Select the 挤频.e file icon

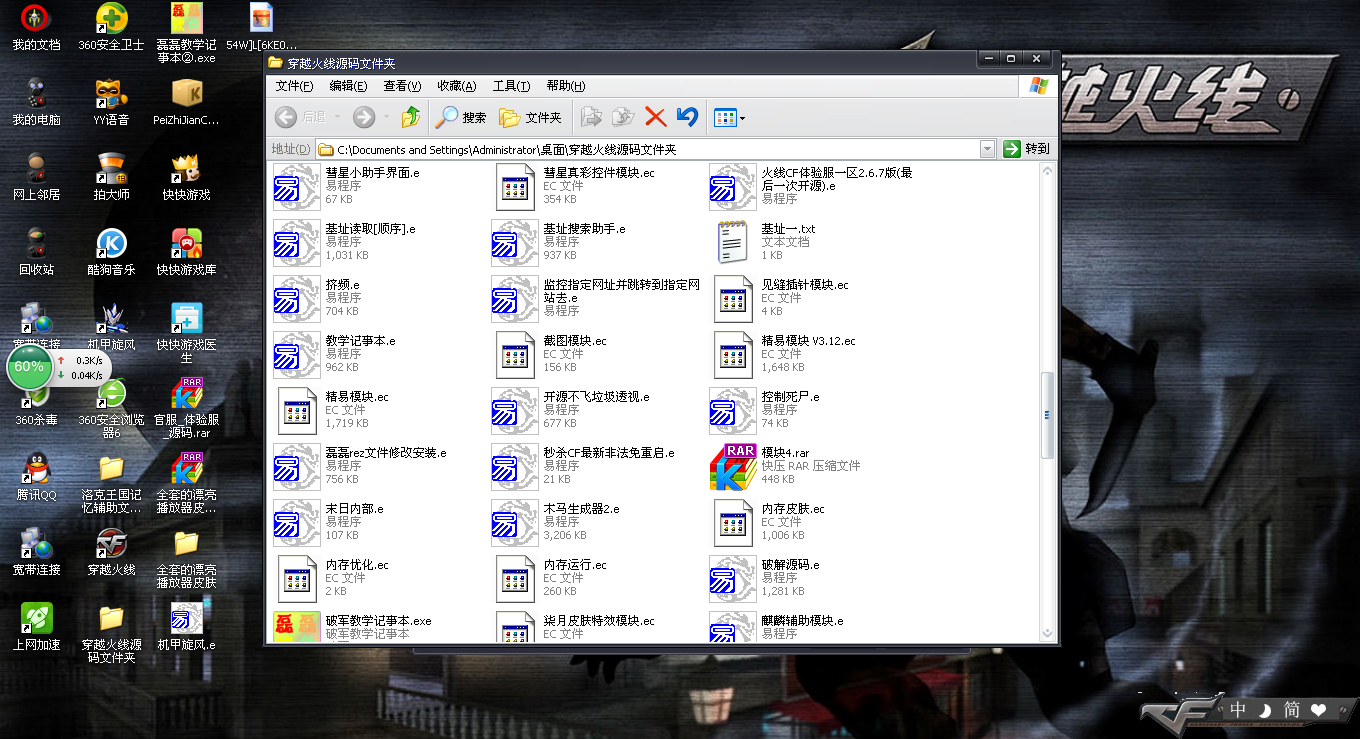pyautogui.click(x=297, y=298)
